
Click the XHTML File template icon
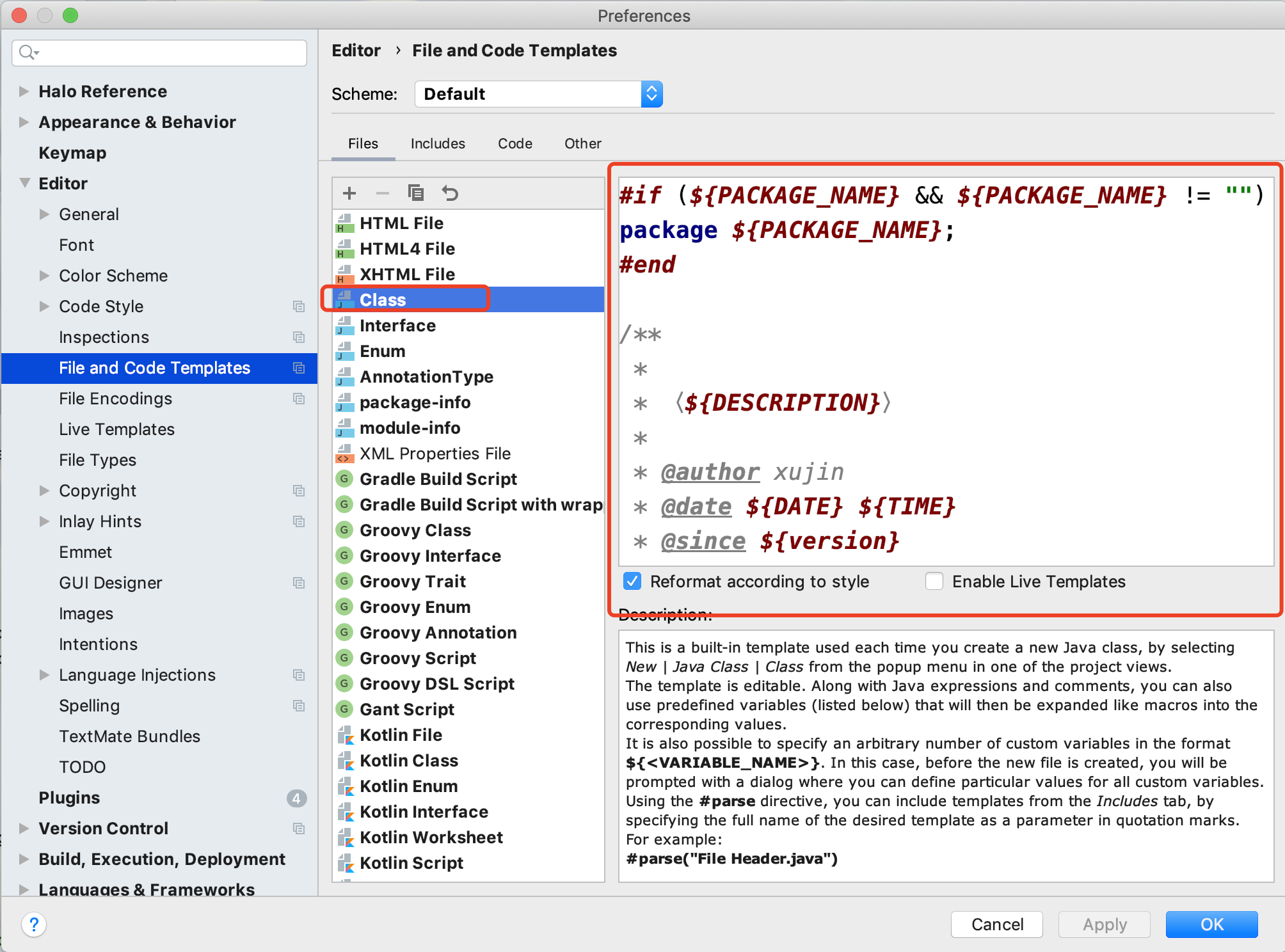pyautogui.click(x=345, y=274)
